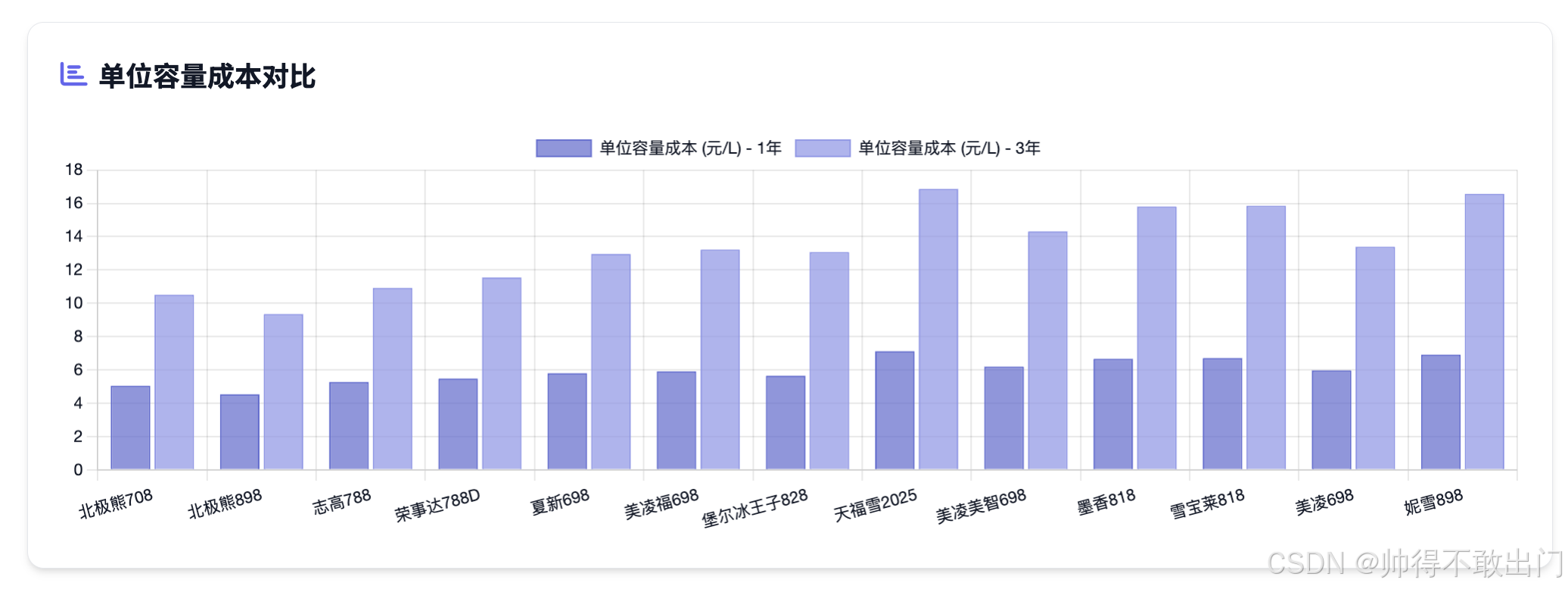Select the 1年 bar for 美凌福698
Screen dimensions: 1568x589
[677, 421]
